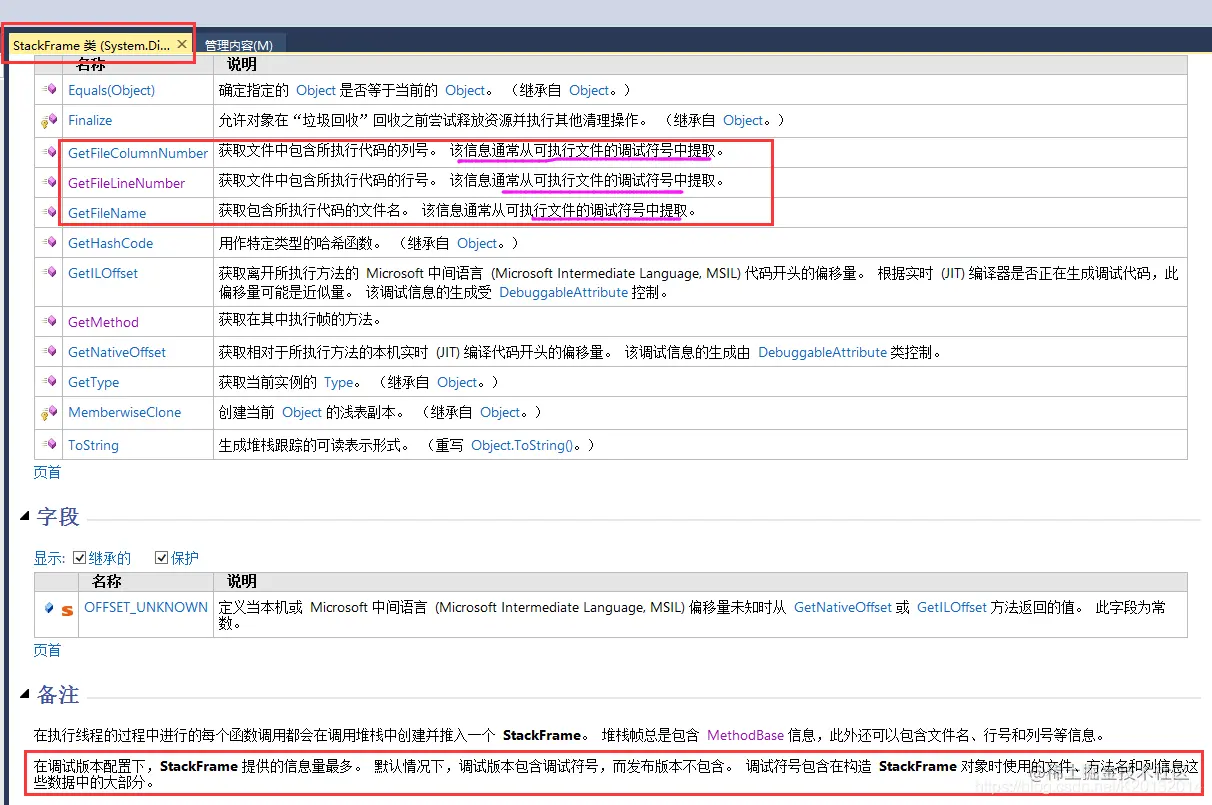This screenshot has width=1212, height=805.
Task: Open the MemberwiseClone link
Action: coord(125,412)
